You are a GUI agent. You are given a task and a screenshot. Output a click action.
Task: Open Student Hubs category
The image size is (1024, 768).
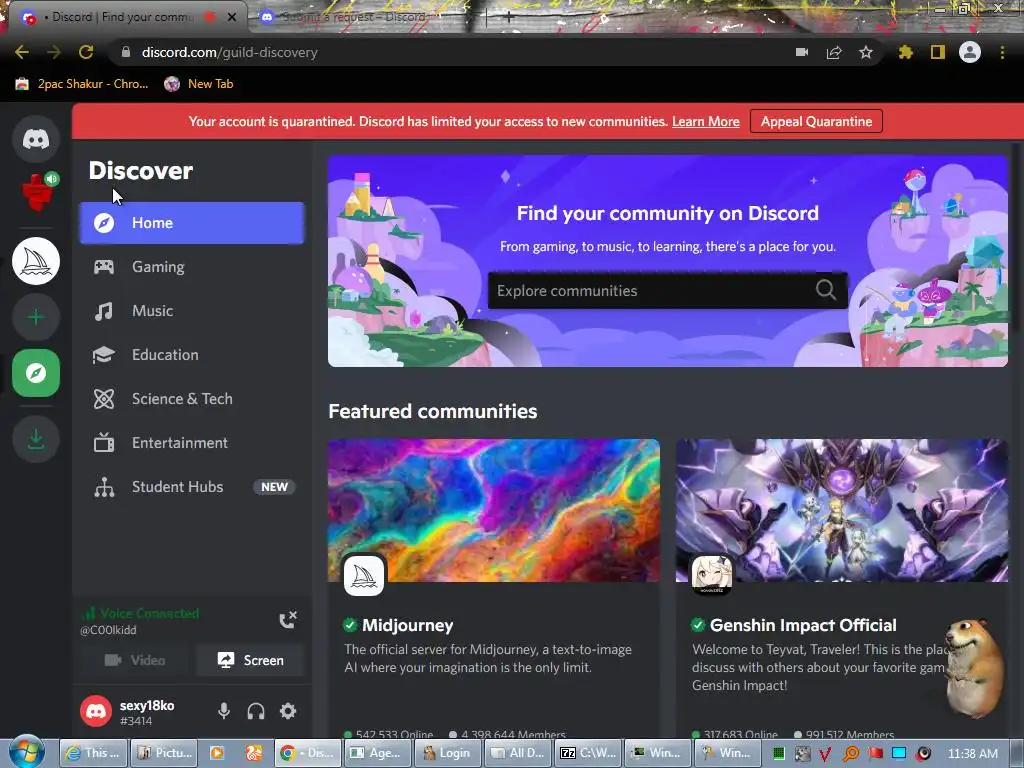(x=192, y=487)
